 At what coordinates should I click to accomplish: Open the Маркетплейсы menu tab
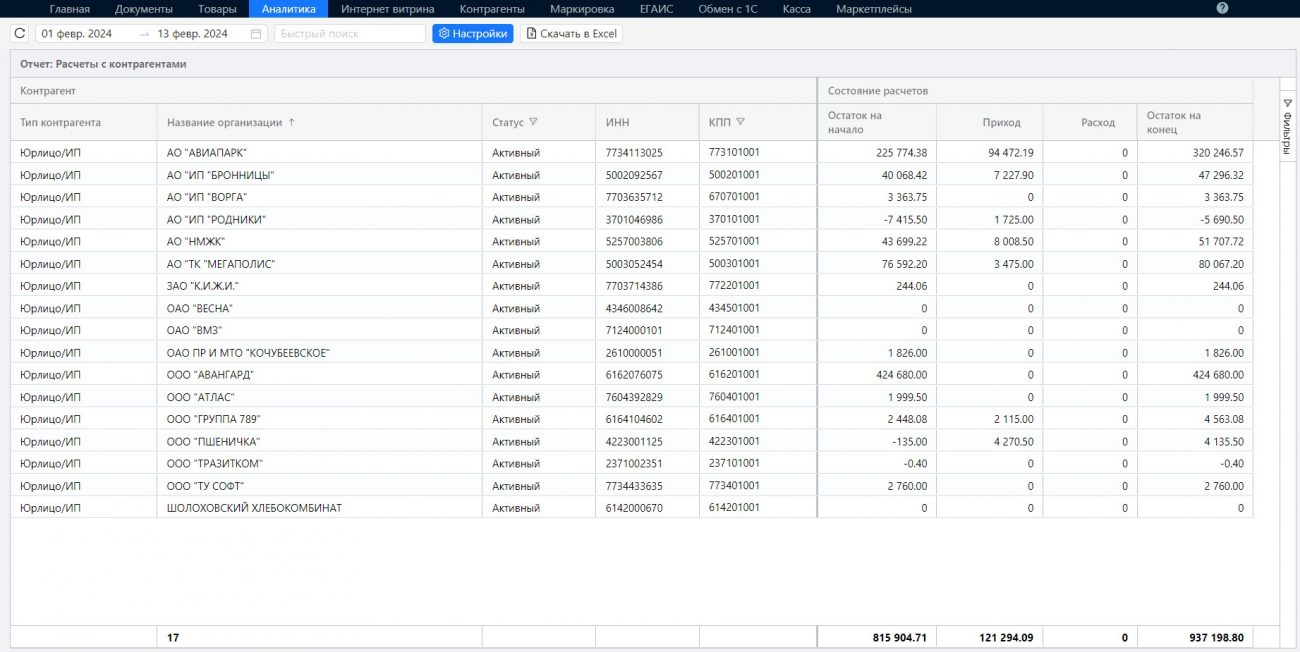873,9
